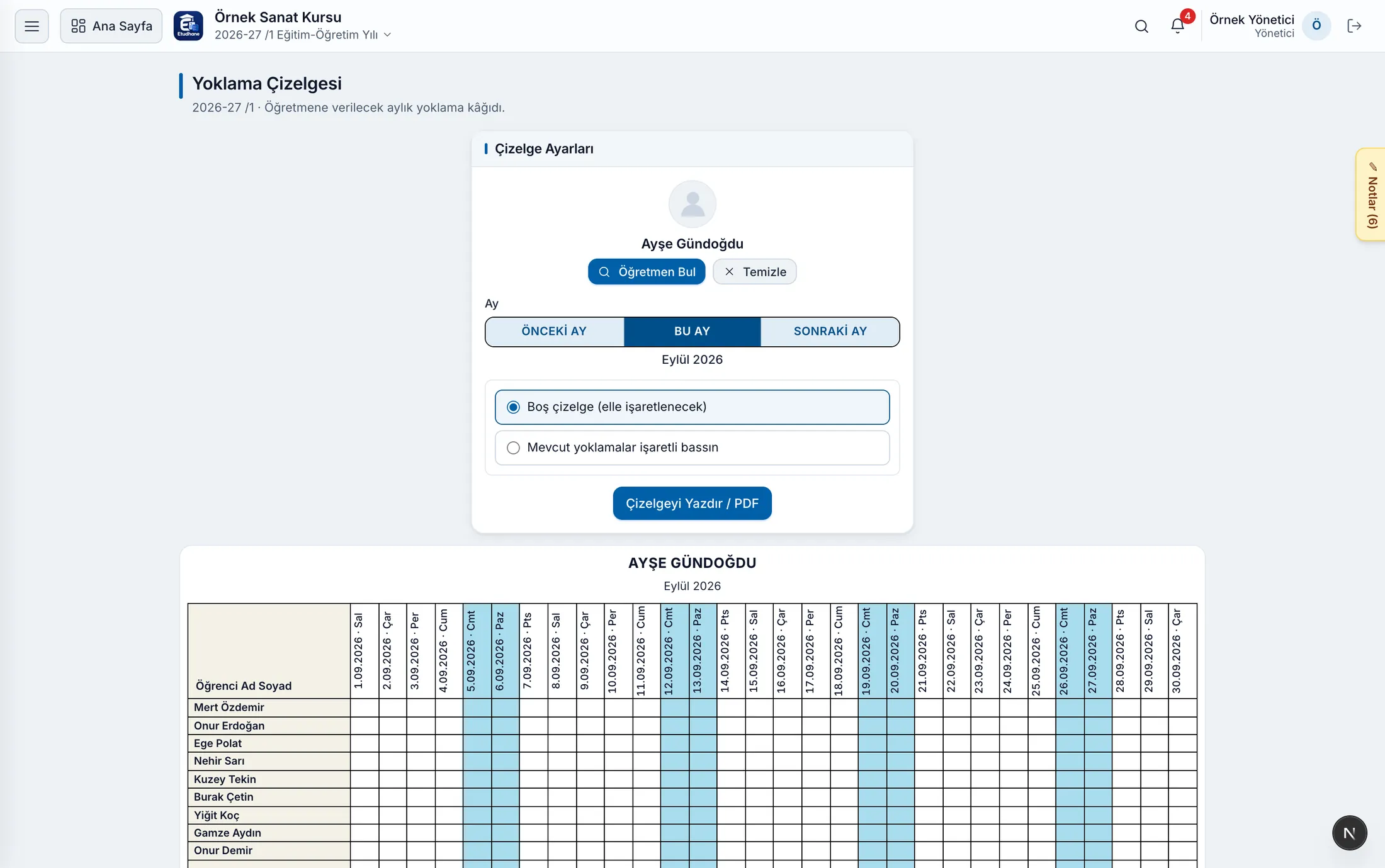The image size is (1385, 868).
Task: Click the user avatar Ö
Action: coord(1316,26)
